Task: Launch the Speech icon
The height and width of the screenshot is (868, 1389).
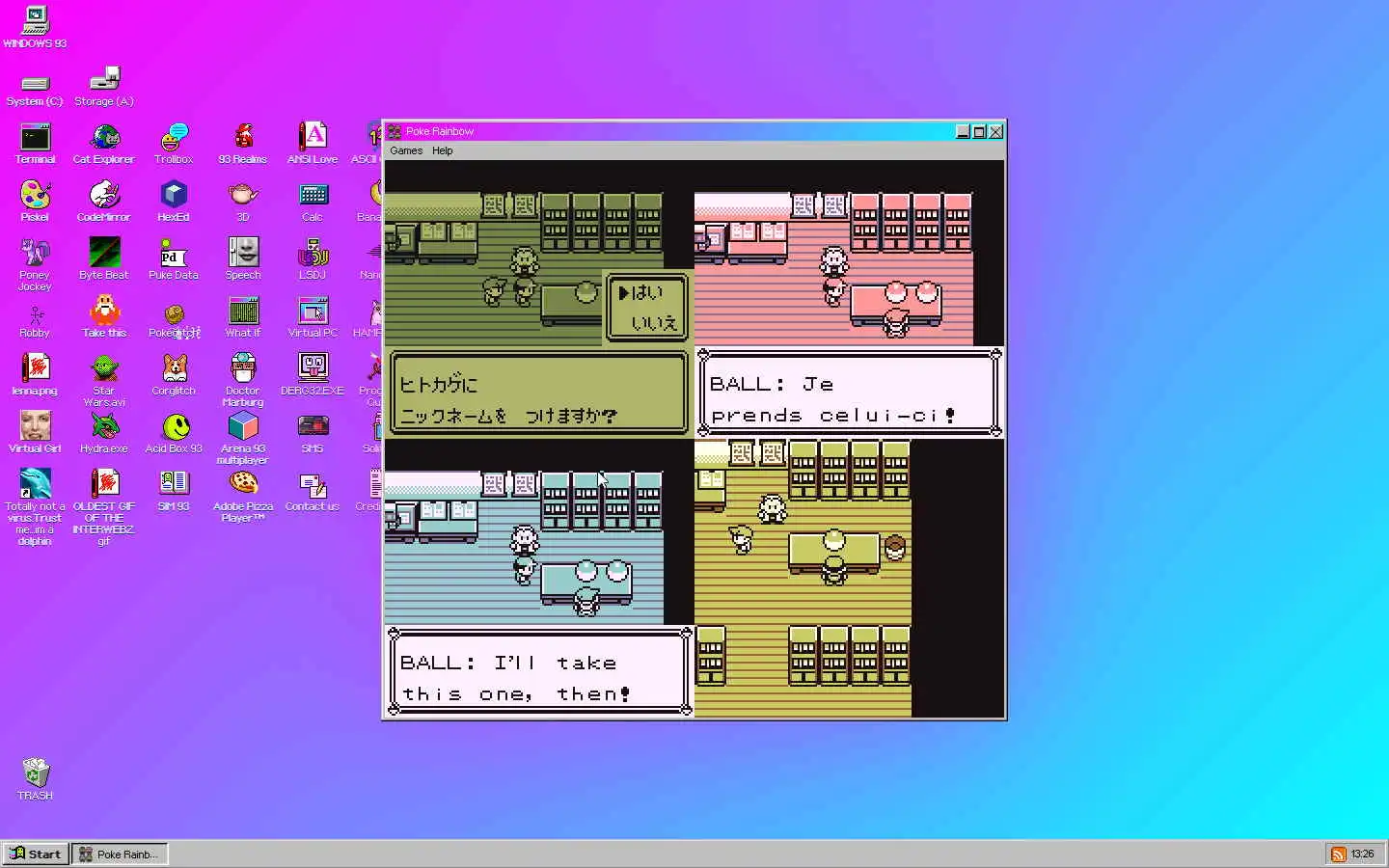Action: pos(243,259)
